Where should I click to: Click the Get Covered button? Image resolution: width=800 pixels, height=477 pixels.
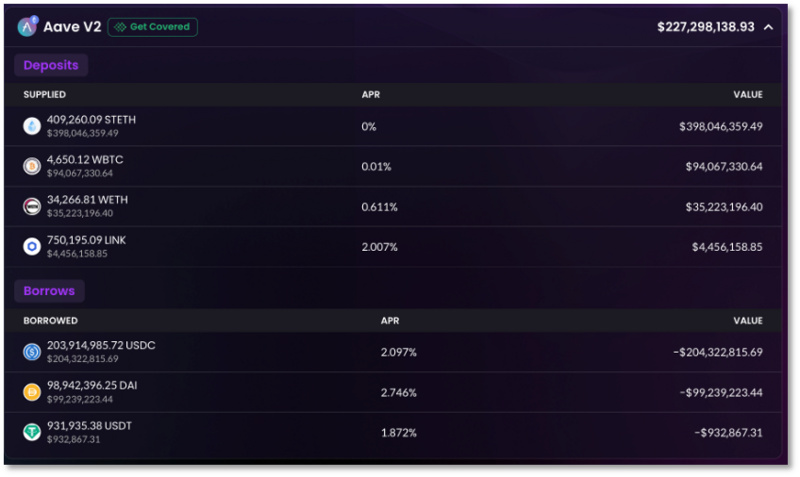click(153, 27)
